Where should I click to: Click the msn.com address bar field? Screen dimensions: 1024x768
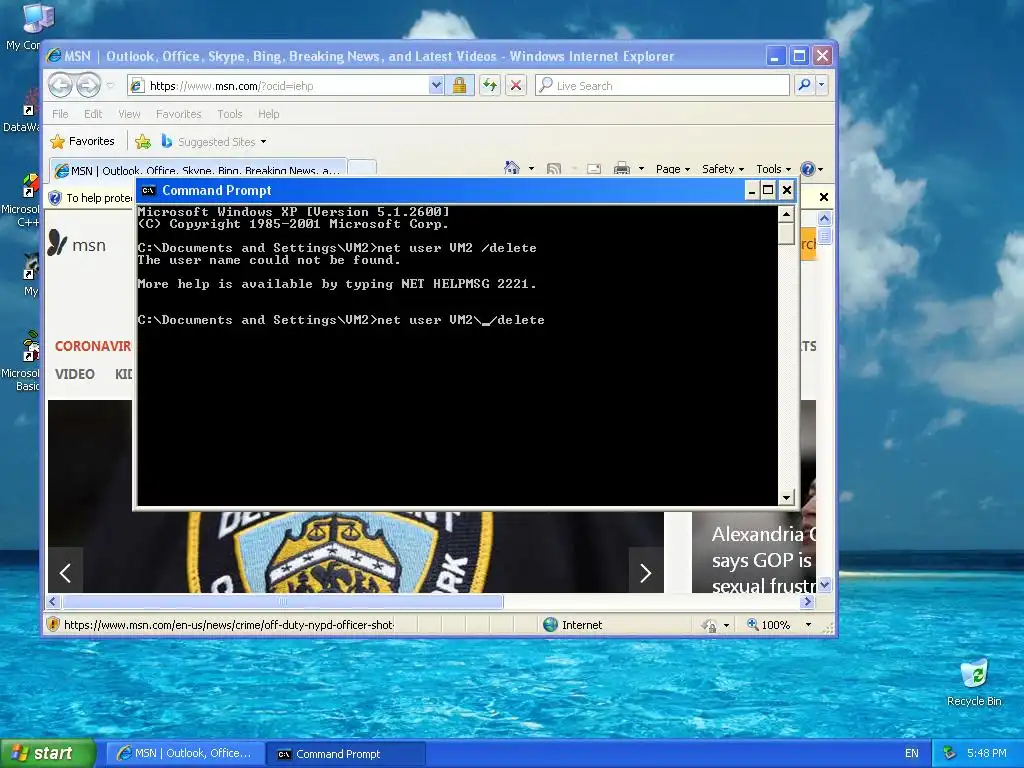coord(278,86)
